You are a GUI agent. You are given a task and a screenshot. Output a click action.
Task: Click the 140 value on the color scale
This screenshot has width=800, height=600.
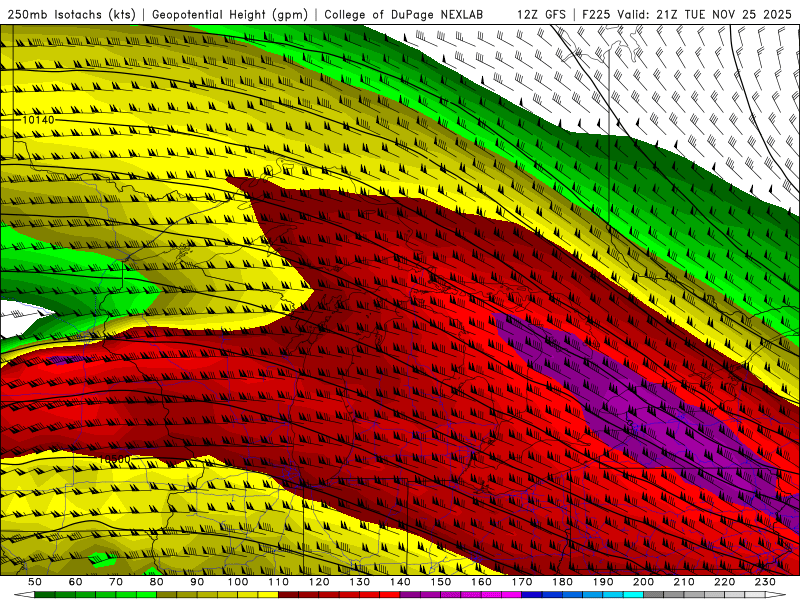point(400,582)
